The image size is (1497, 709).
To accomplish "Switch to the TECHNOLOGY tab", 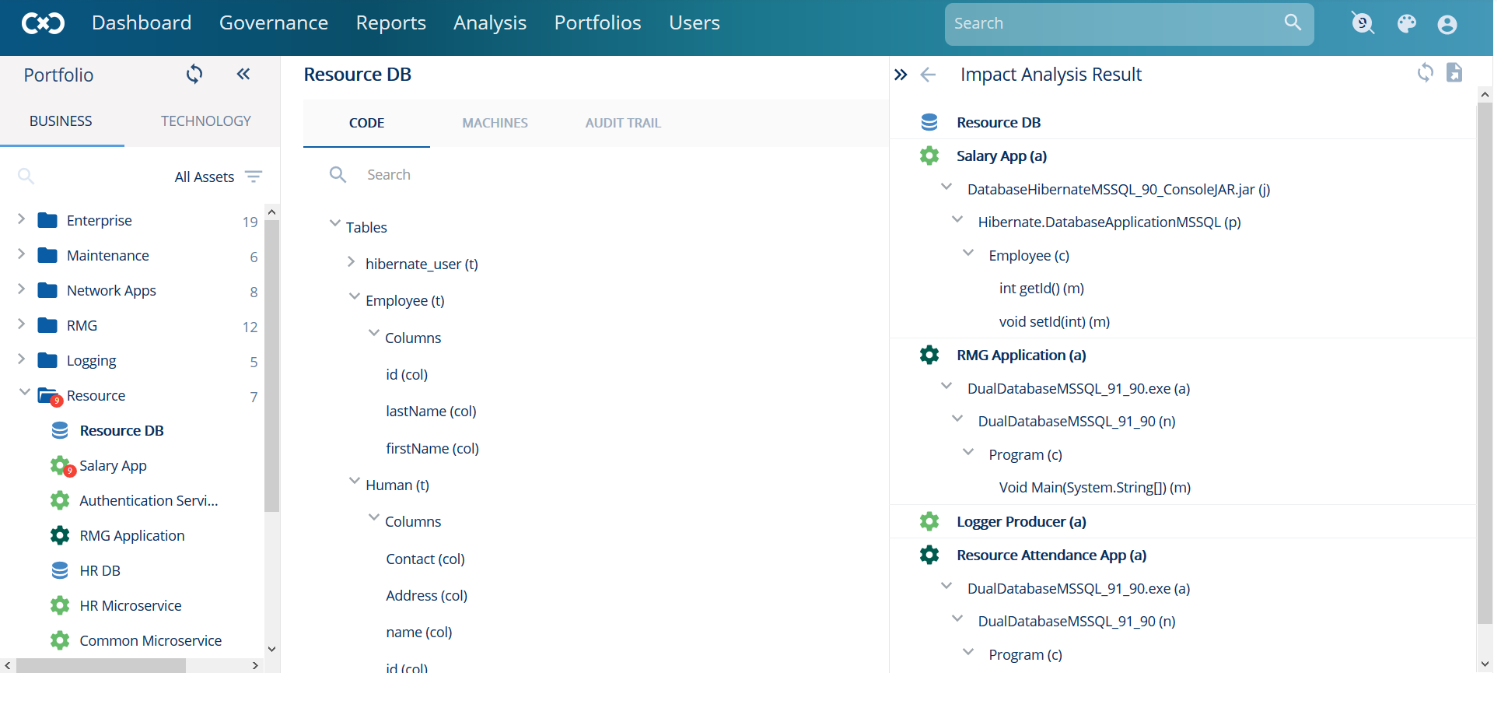I will click(205, 120).
